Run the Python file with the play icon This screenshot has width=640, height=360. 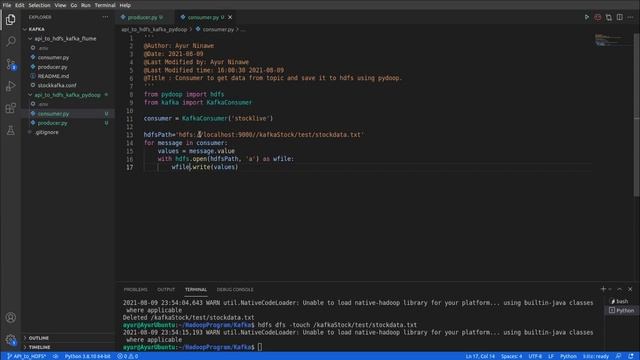point(587,17)
